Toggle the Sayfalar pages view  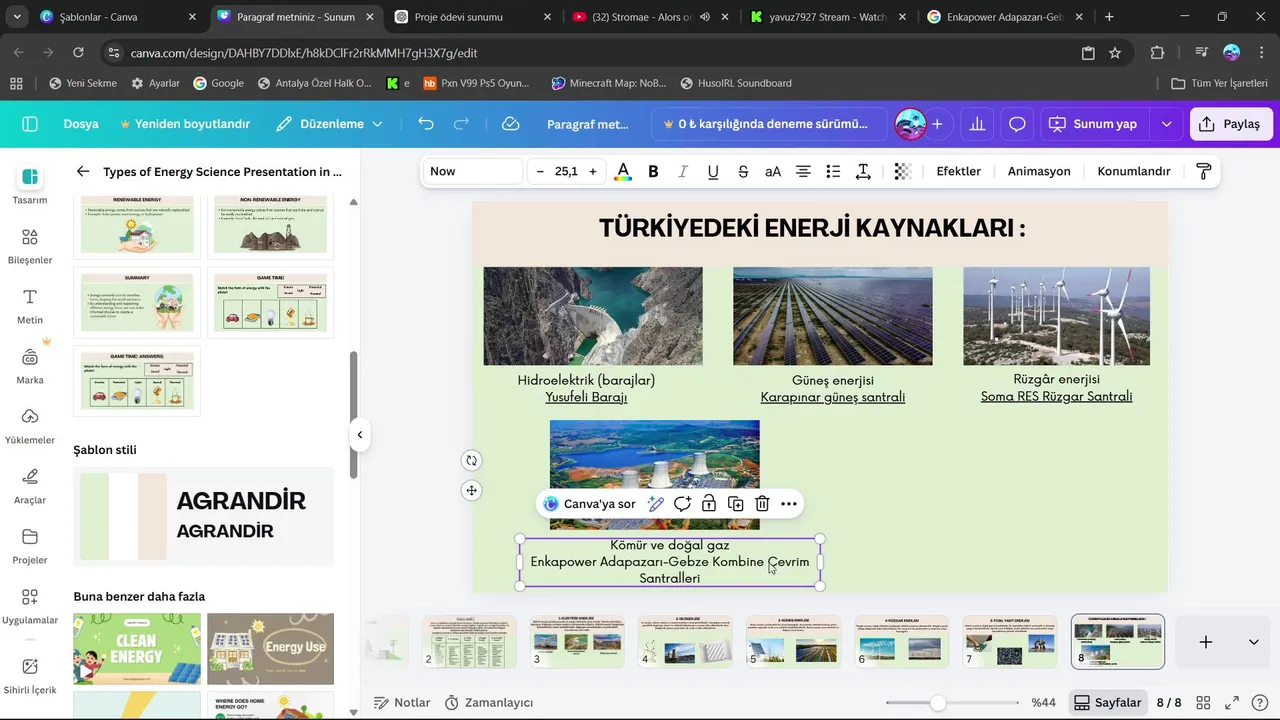click(1106, 703)
